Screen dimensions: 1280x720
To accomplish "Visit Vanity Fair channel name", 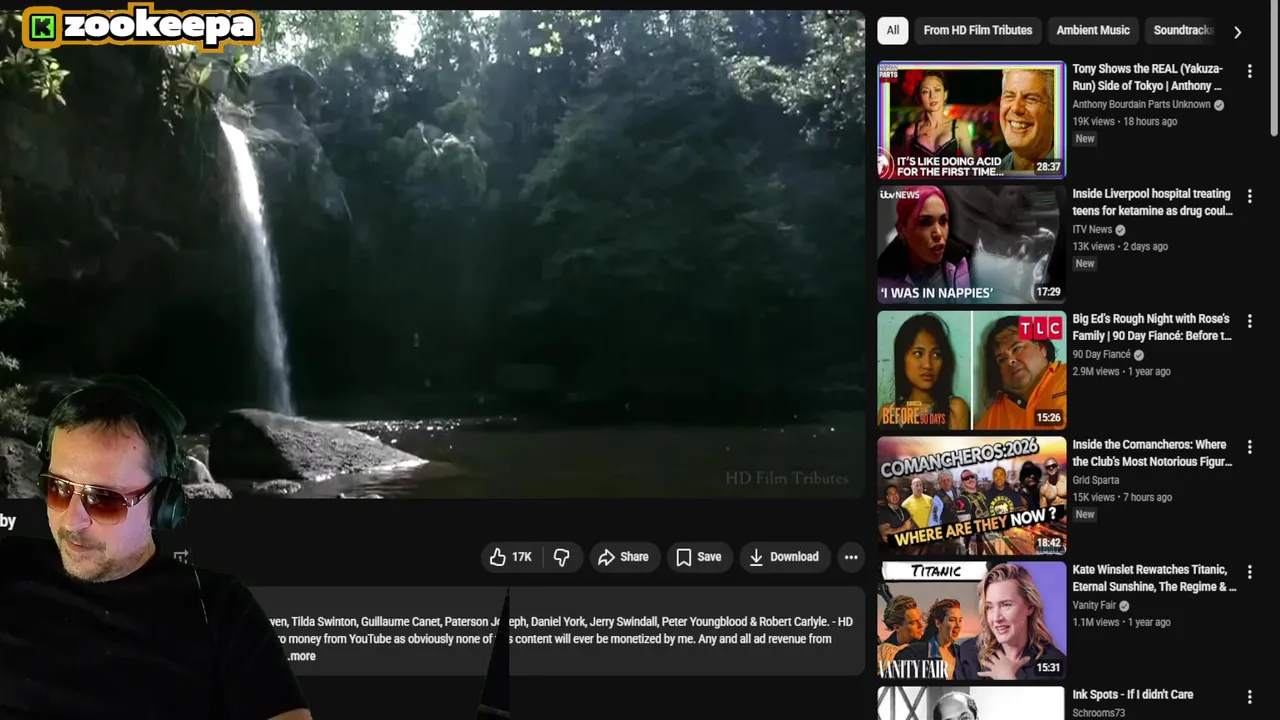I will click(1094, 605).
